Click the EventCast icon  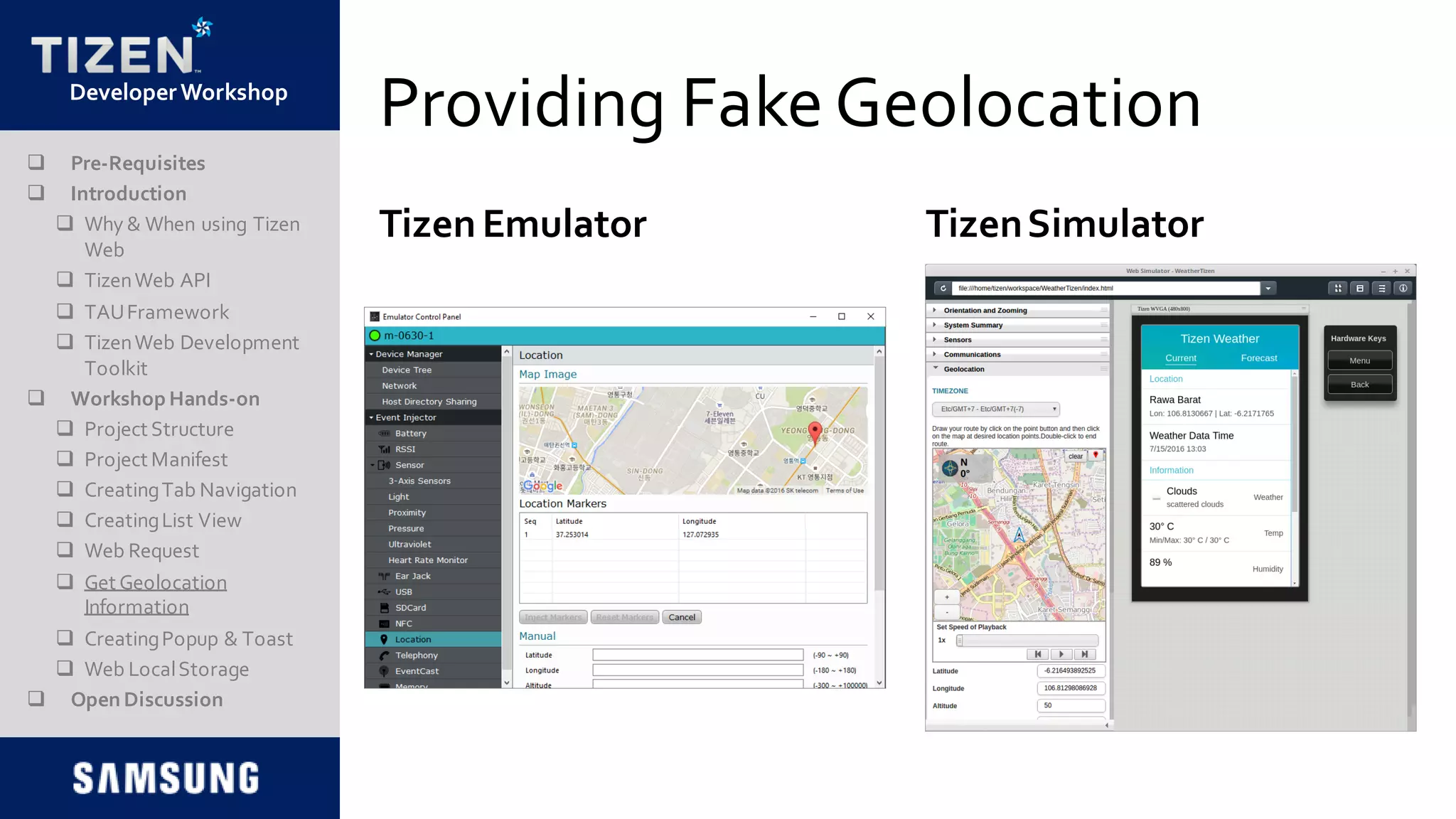385,671
